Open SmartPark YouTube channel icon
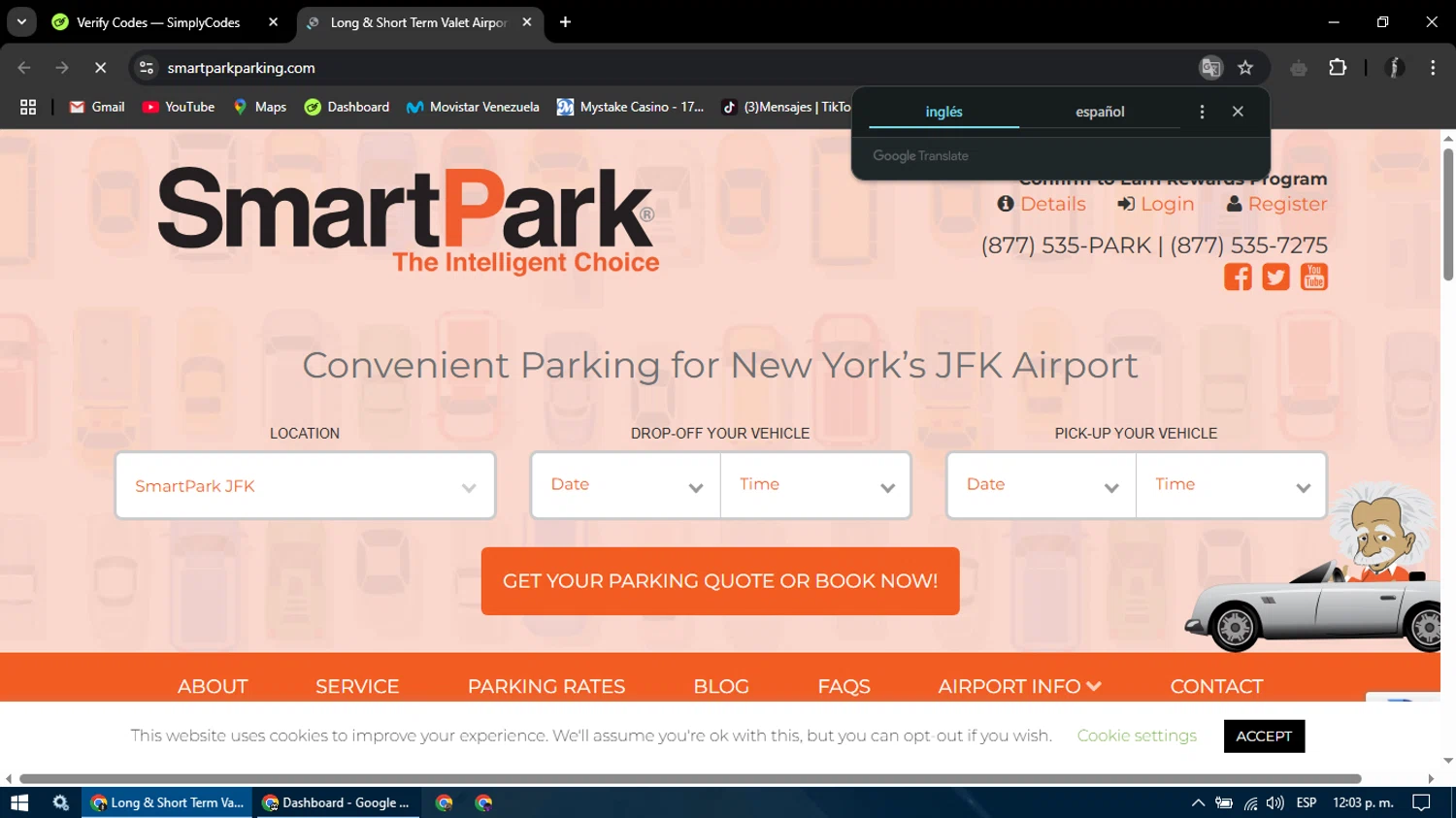Viewport: 1456px width, 818px height. point(1314,277)
